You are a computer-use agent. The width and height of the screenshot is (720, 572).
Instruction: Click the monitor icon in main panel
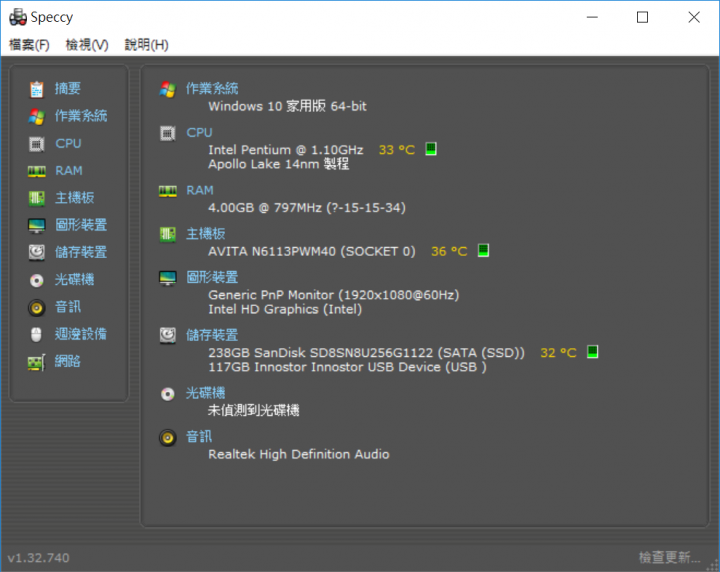click(168, 278)
